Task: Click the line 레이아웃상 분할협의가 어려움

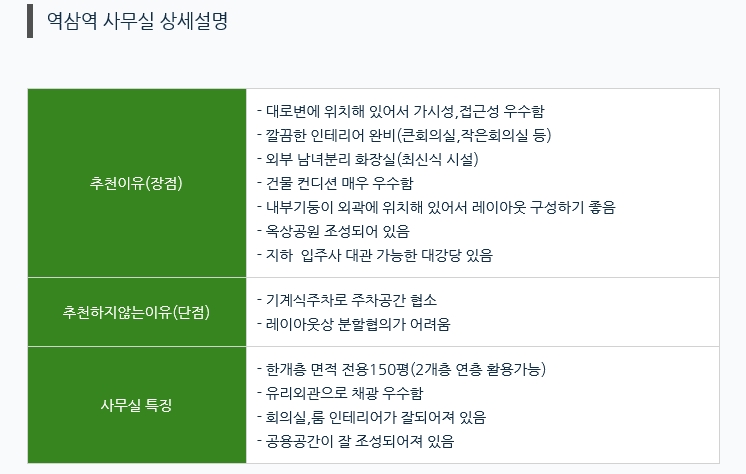Action: click(353, 325)
